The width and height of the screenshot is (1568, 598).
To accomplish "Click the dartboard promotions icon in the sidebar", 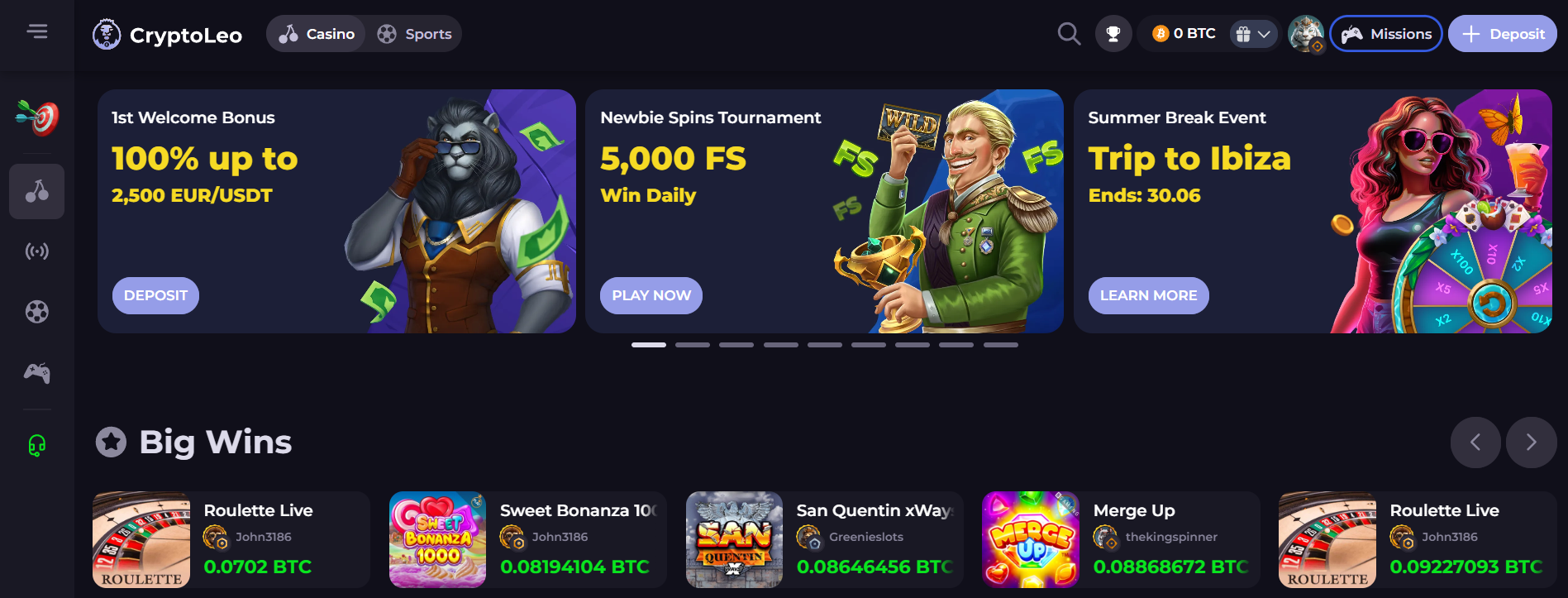I will click(x=37, y=117).
